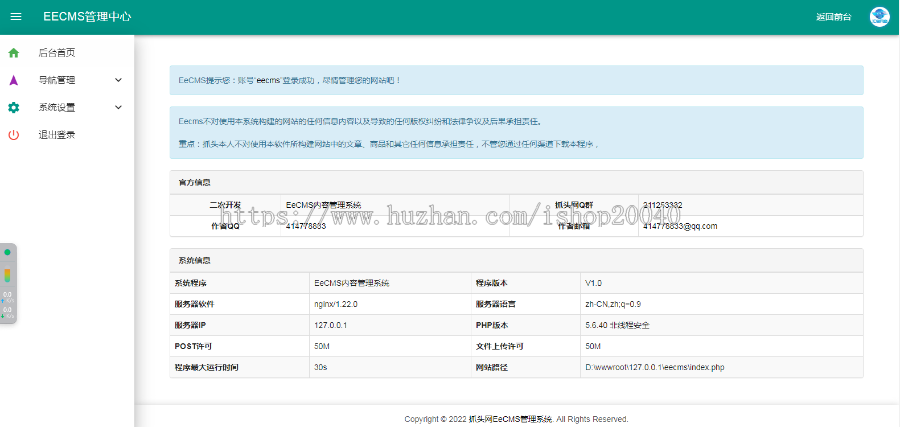The image size is (900, 427).
Task: Select version value V1.0
Action: click(593, 283)
